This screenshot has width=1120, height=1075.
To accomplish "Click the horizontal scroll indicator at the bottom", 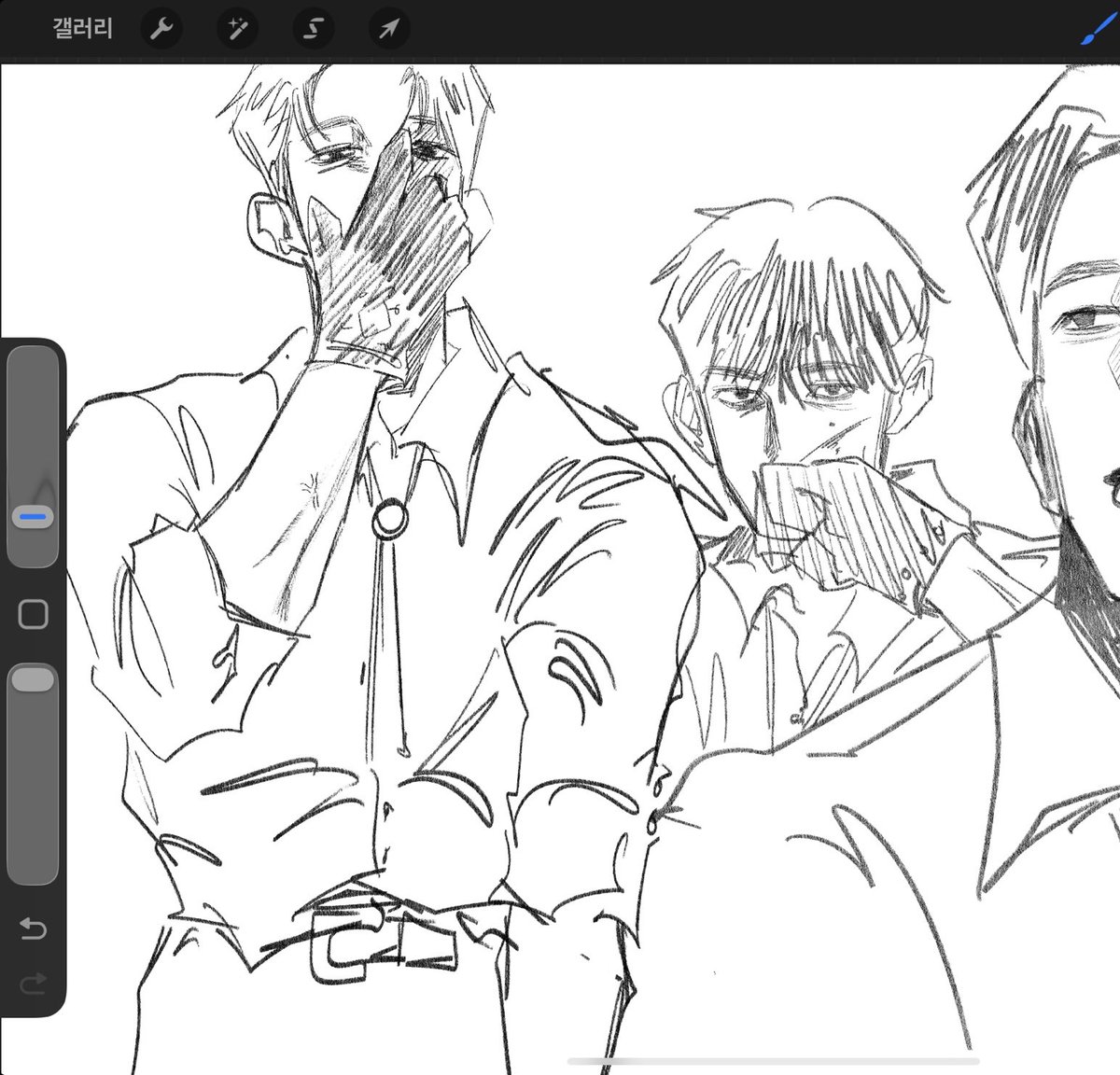I will [774, 1061].
